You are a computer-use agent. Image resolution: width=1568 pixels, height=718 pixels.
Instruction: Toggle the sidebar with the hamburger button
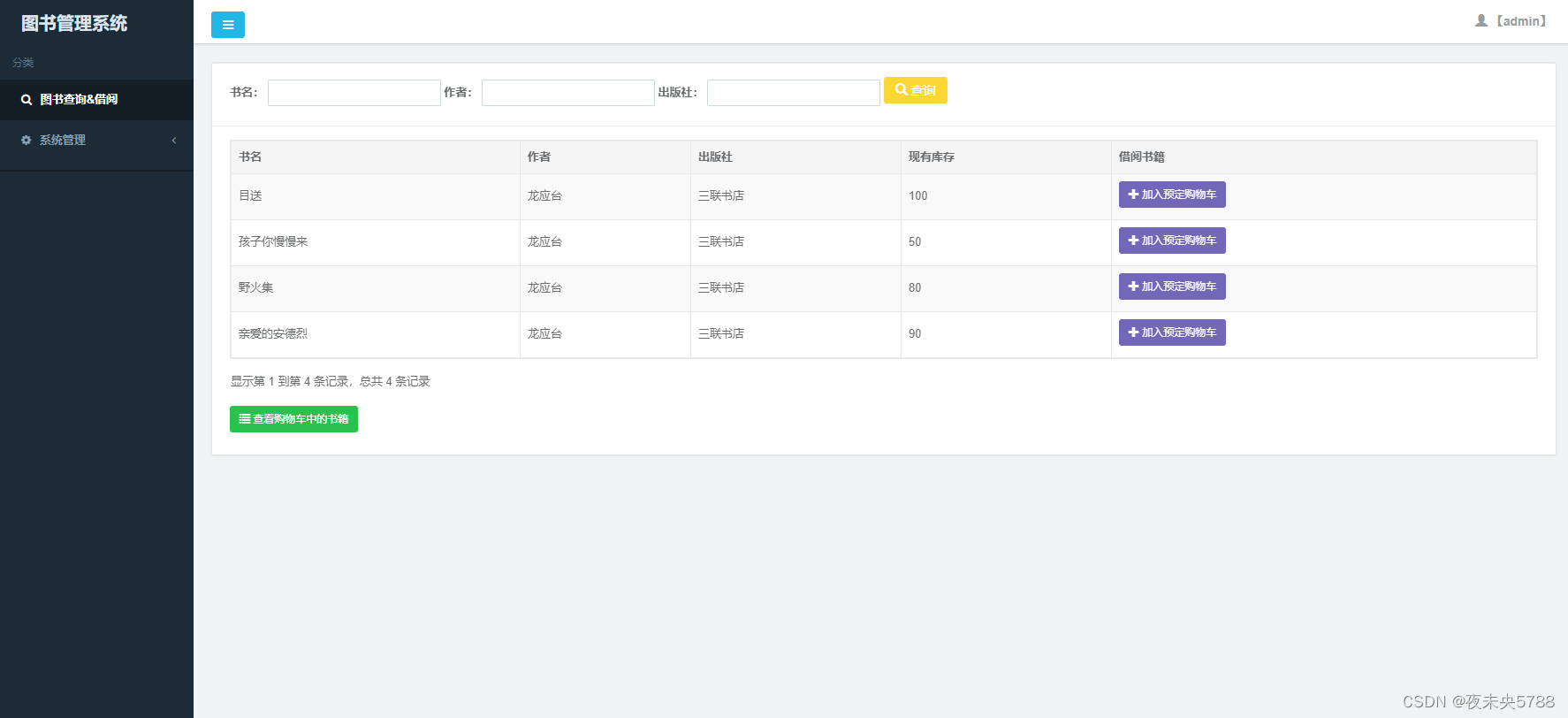[x=228, y=25]
